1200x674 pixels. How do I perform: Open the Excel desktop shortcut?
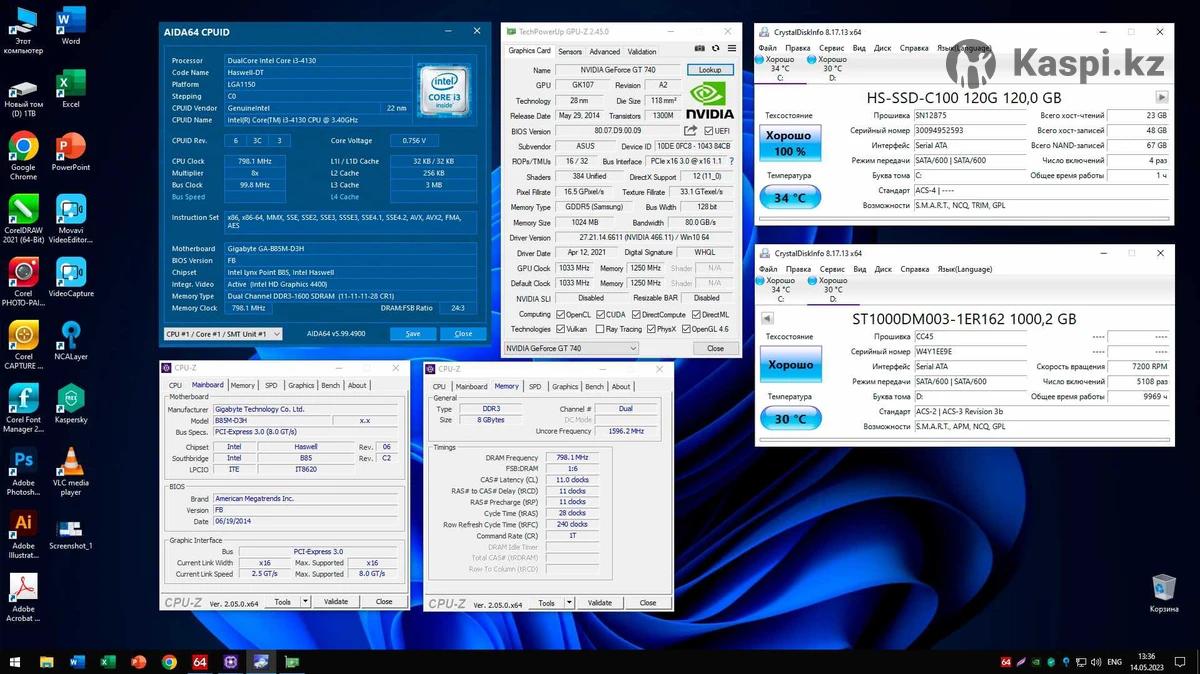[71, 89]
